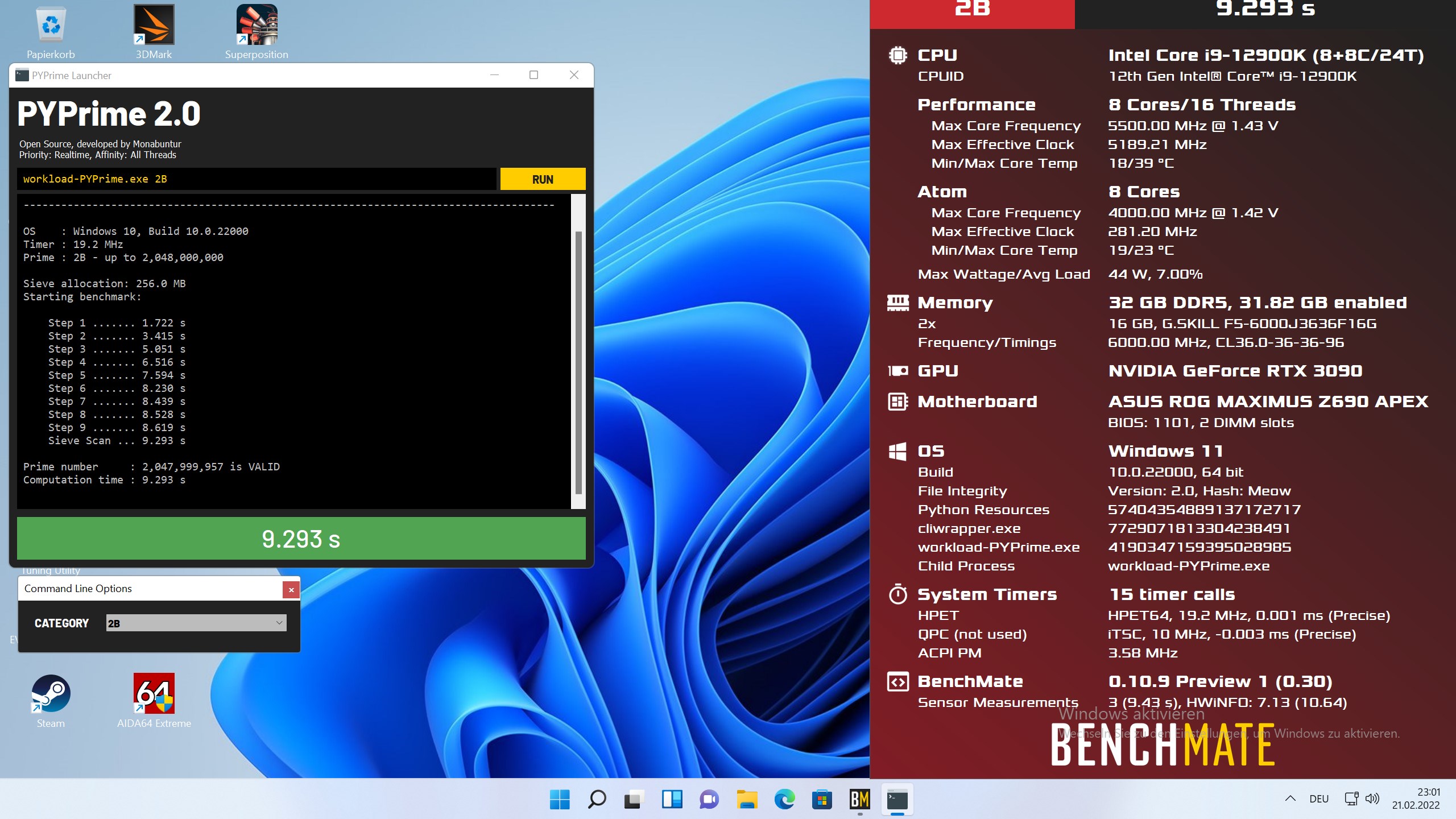Close the Command Line Options panel

click(291, 590)
